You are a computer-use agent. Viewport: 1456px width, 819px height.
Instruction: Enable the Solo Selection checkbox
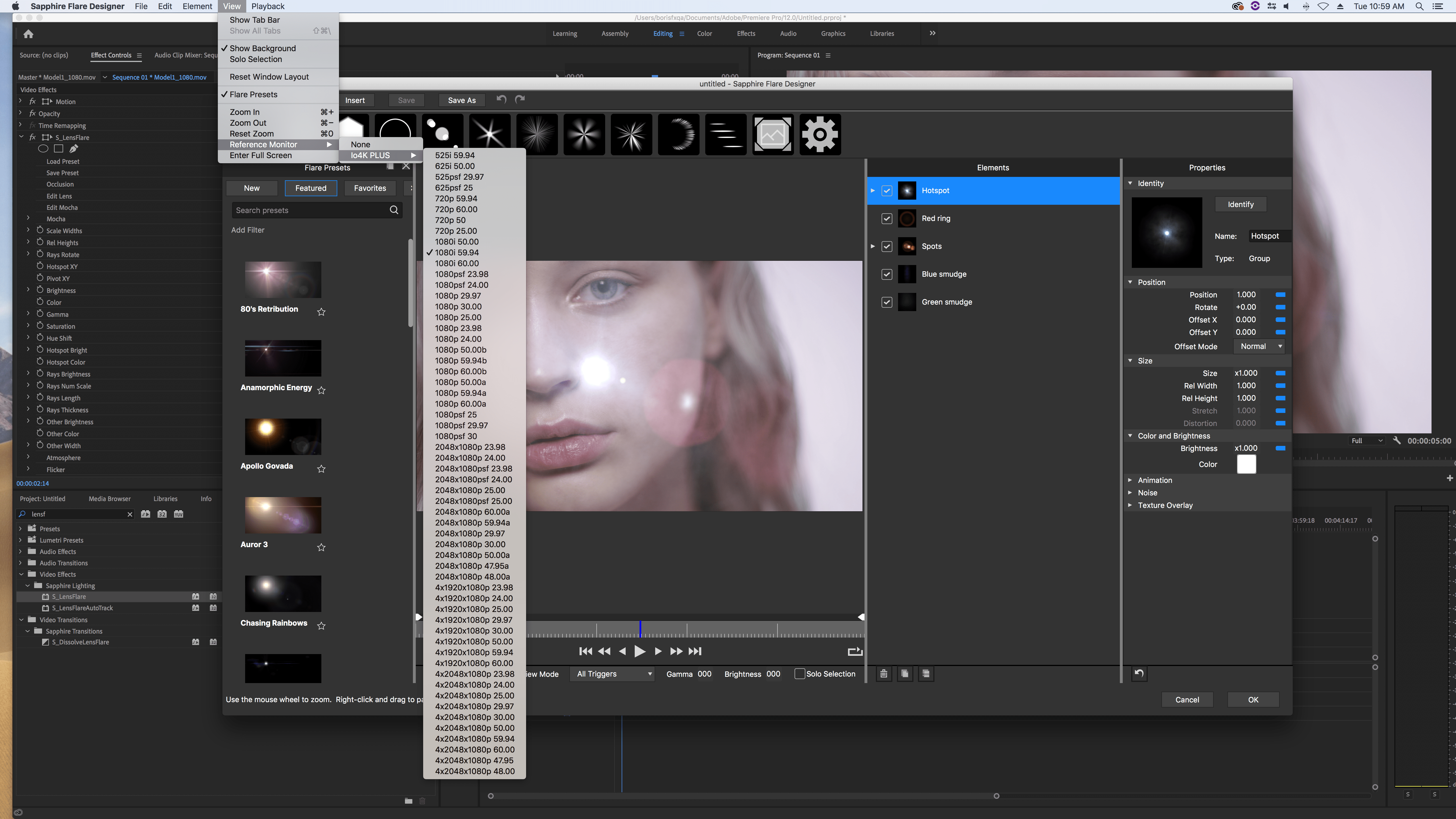pos(800,674)
